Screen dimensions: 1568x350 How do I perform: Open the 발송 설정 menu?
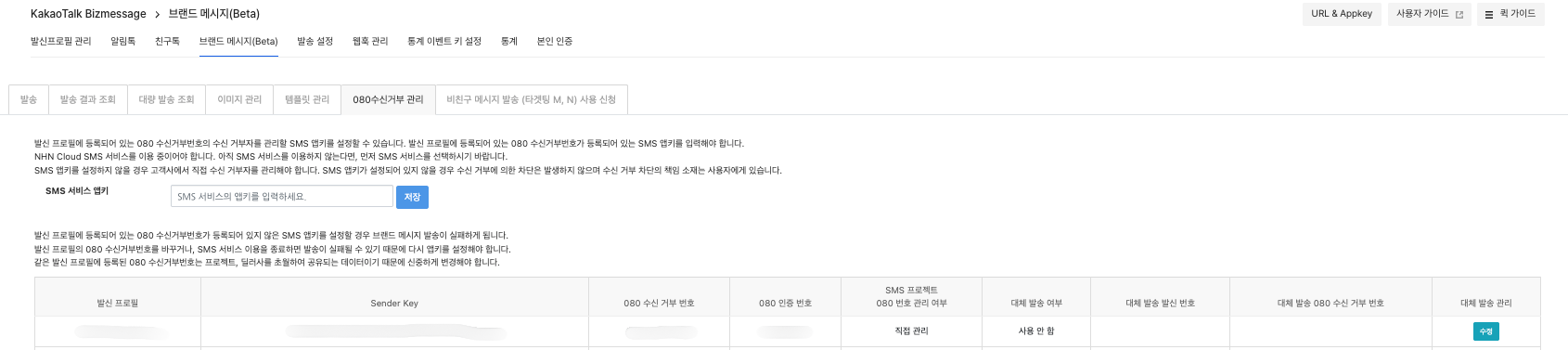315,41
